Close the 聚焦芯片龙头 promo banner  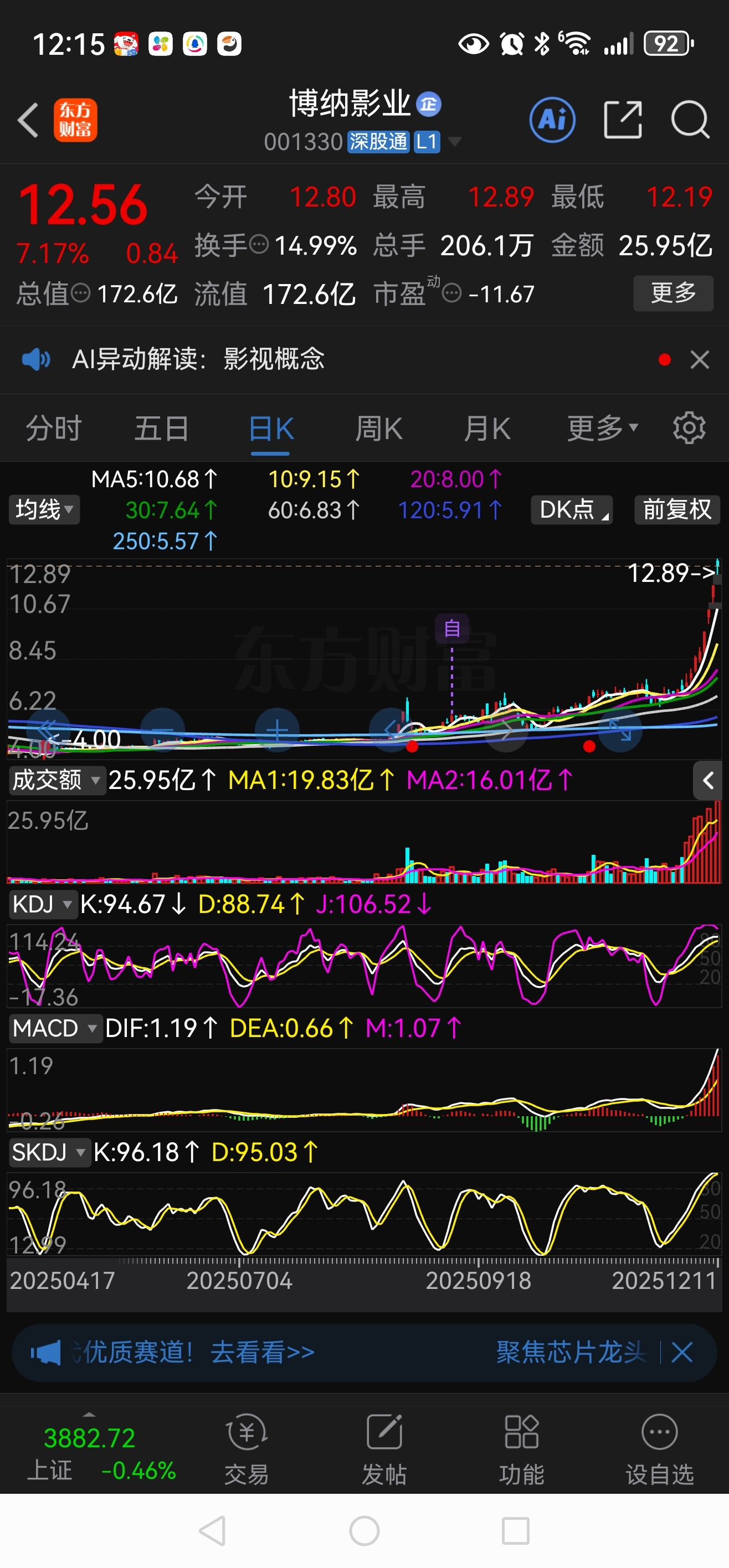pyautogui.click(x=682, y=1353)
